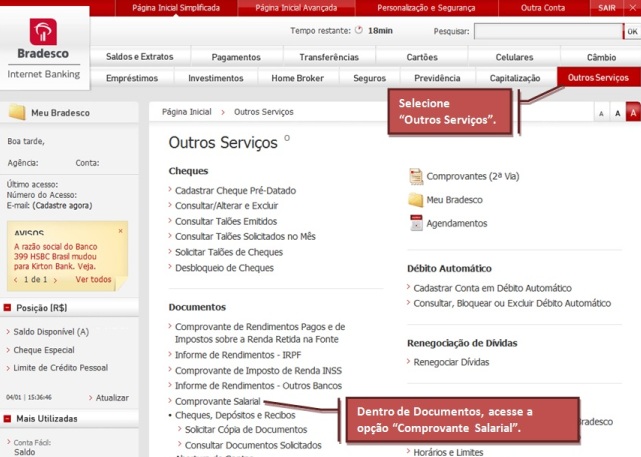
Task: Select the medium font size A
Action: [x=617, y=113]
